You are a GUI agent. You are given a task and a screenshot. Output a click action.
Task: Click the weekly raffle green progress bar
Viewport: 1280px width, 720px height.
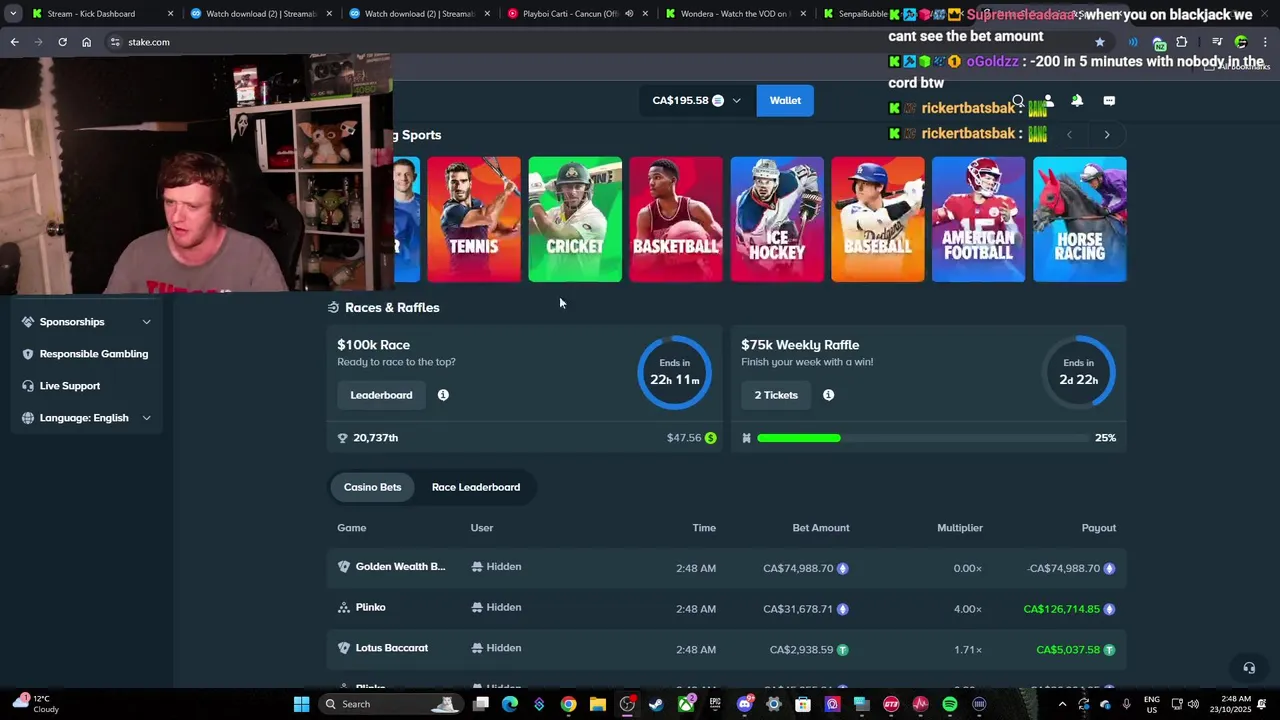(799, 438)
